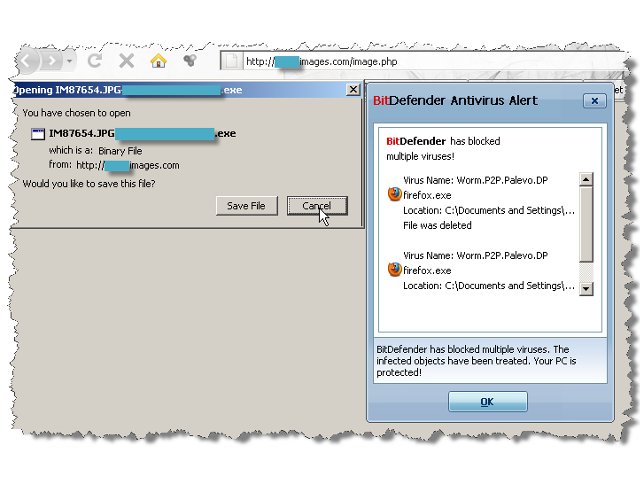640x480 pixels.
Task: Select the first firefox.exe virus entry icon
Action: 394,195
